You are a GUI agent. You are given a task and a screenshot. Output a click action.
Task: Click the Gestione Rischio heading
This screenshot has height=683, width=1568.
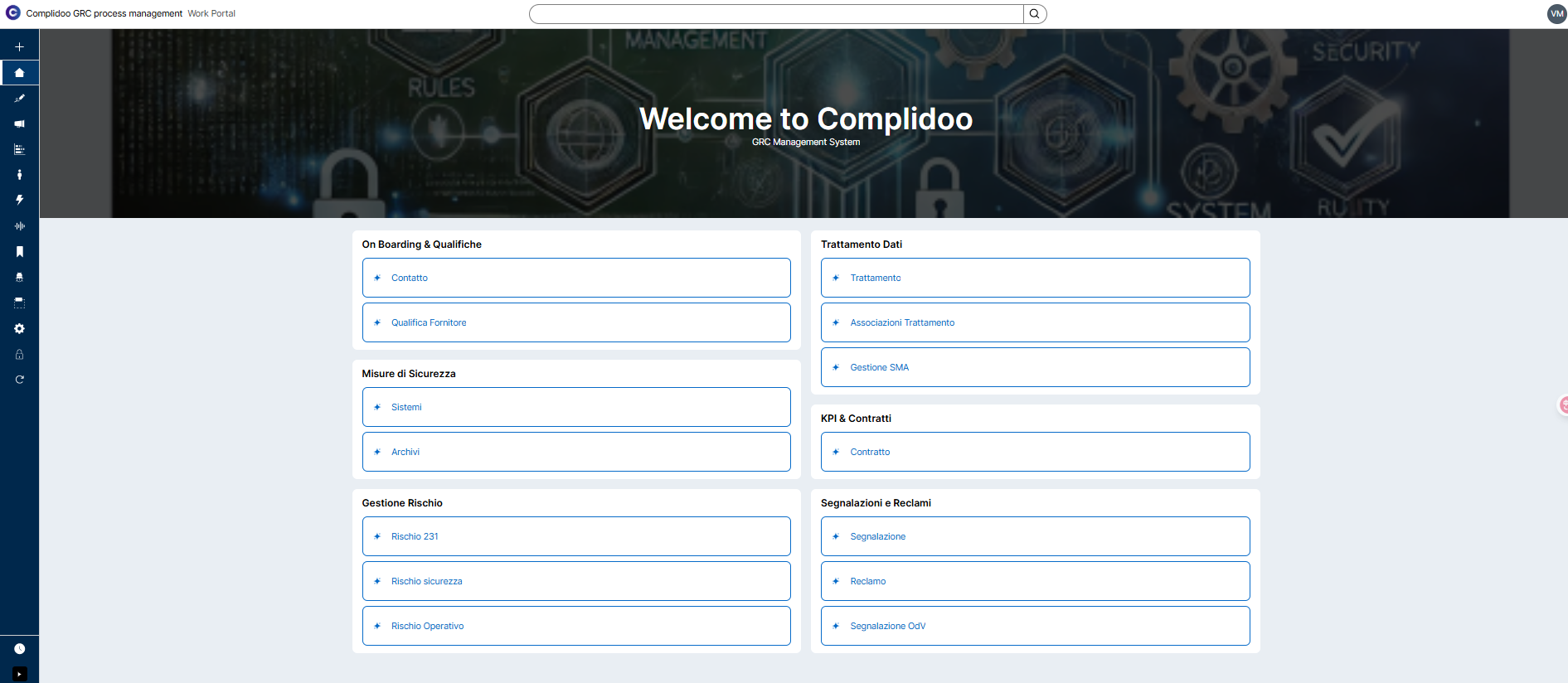[402, 503]
